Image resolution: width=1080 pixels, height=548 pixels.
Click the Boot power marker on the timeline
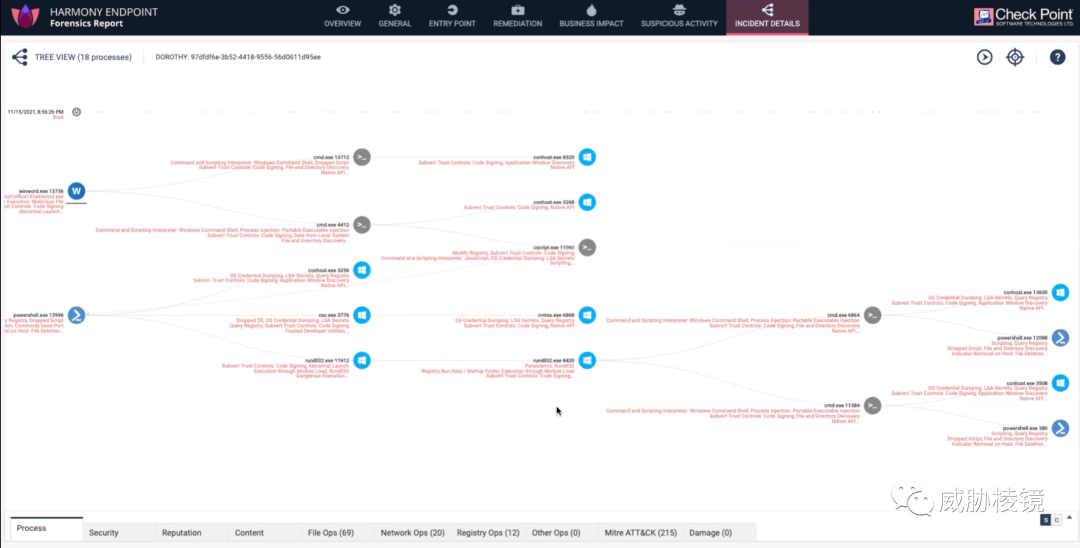(76, 112)
